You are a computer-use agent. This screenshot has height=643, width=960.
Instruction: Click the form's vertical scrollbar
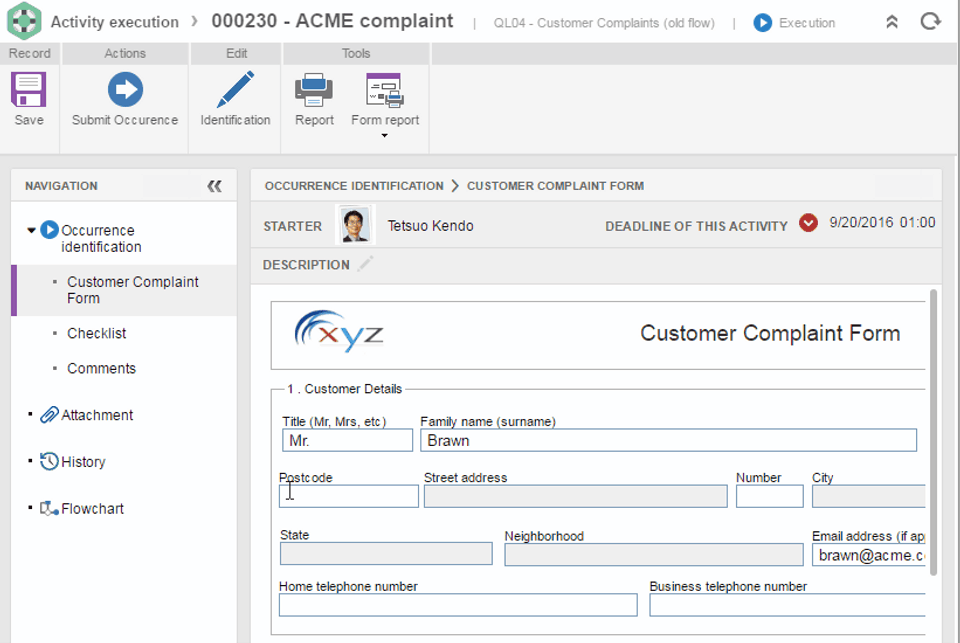point(933,430)
